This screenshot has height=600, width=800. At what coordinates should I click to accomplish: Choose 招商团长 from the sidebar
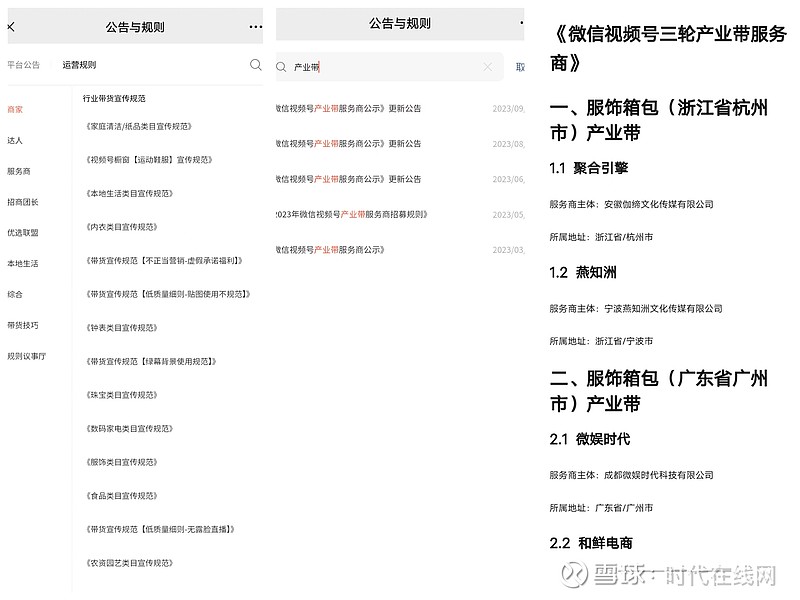click(22, 202)
